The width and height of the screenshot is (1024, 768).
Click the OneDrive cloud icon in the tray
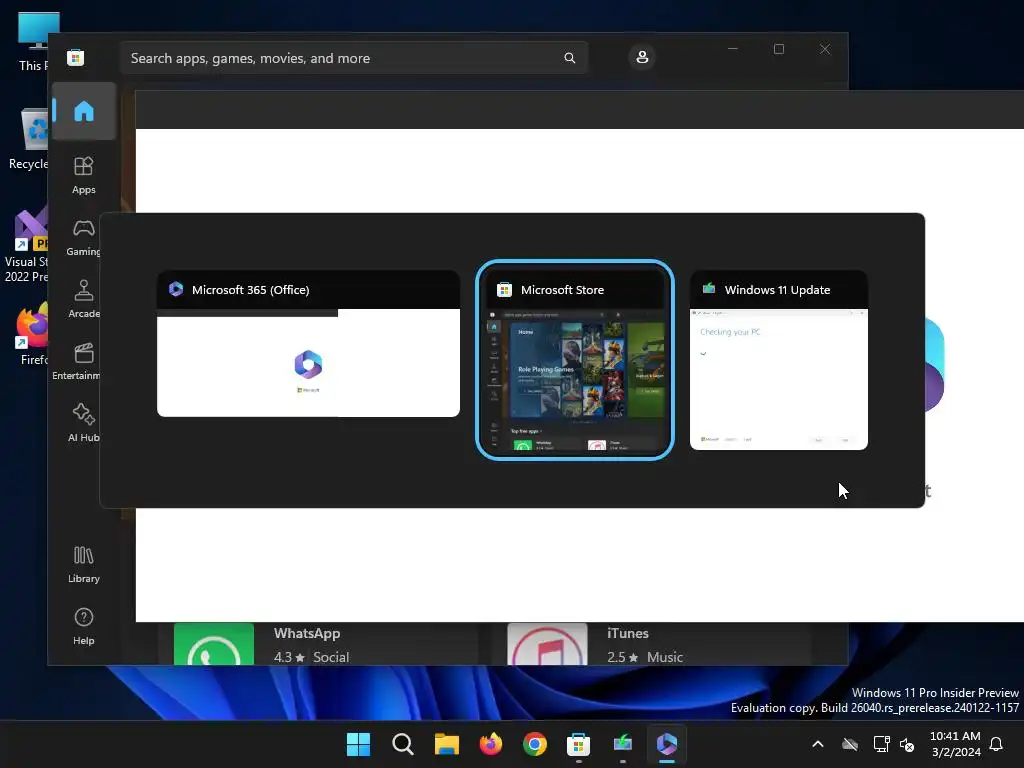coord(850,744)
